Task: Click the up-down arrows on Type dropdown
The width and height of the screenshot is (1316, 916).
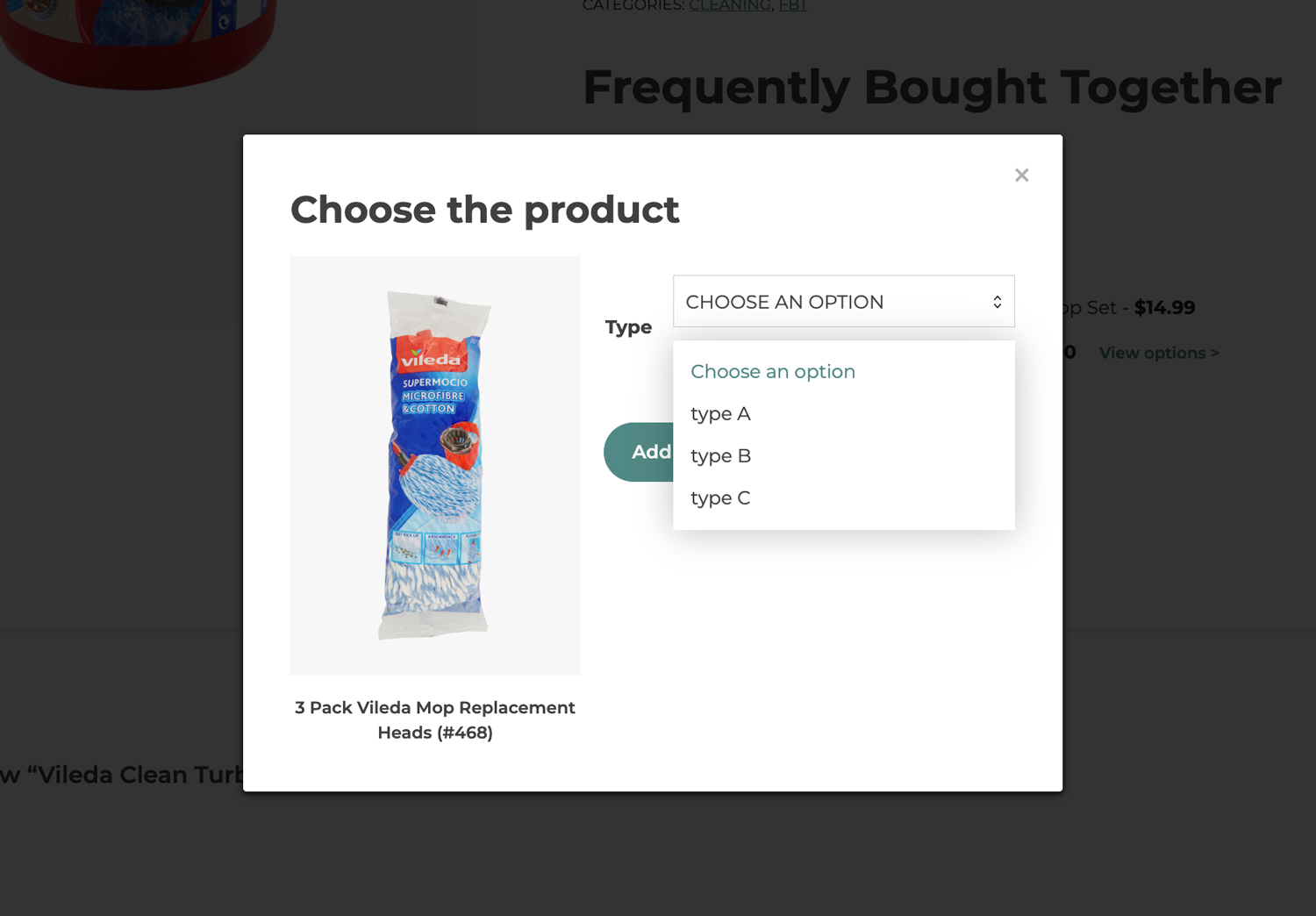Action: click(x=998, y=302)
